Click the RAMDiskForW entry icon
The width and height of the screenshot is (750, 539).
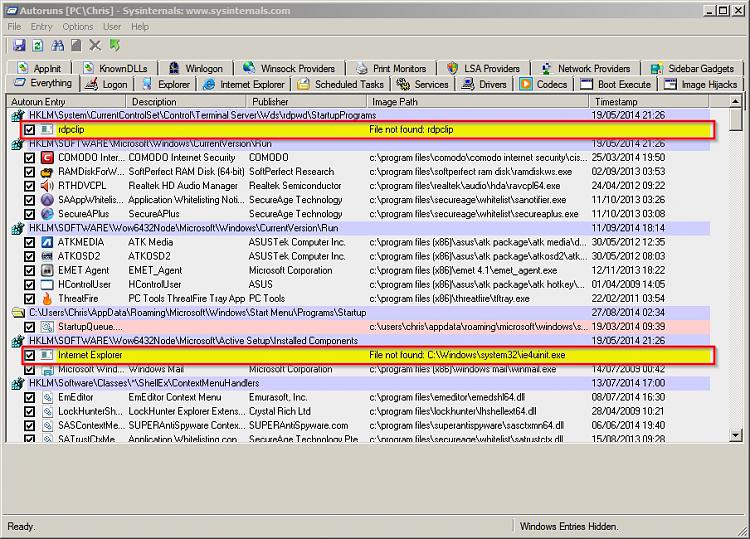click(x=47, y=172)
